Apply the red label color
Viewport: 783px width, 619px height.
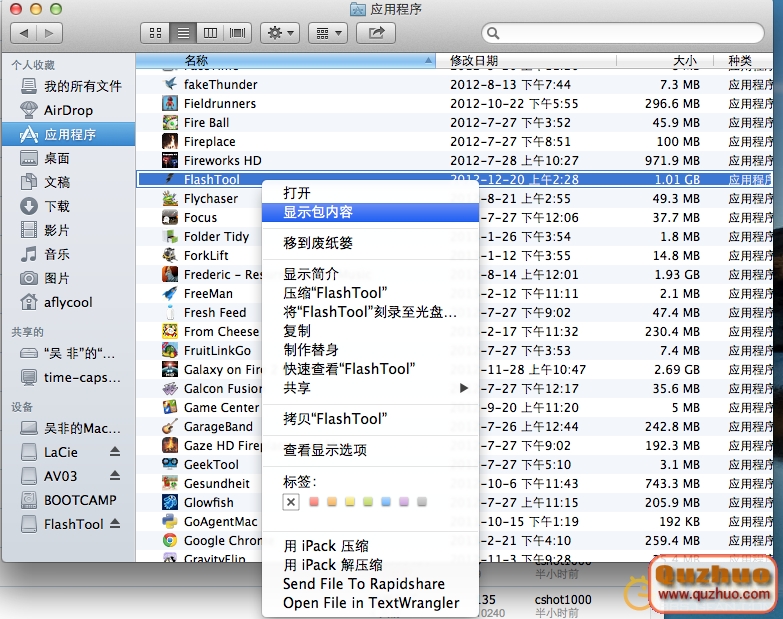coord(314,502)
